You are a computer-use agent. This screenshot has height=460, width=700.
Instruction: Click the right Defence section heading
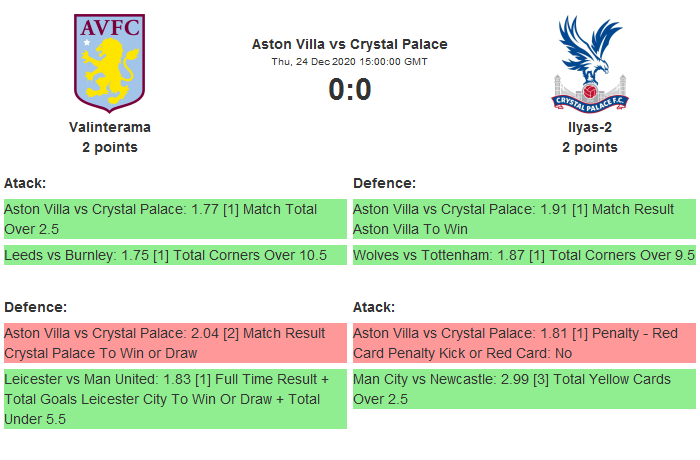(384, 183)
